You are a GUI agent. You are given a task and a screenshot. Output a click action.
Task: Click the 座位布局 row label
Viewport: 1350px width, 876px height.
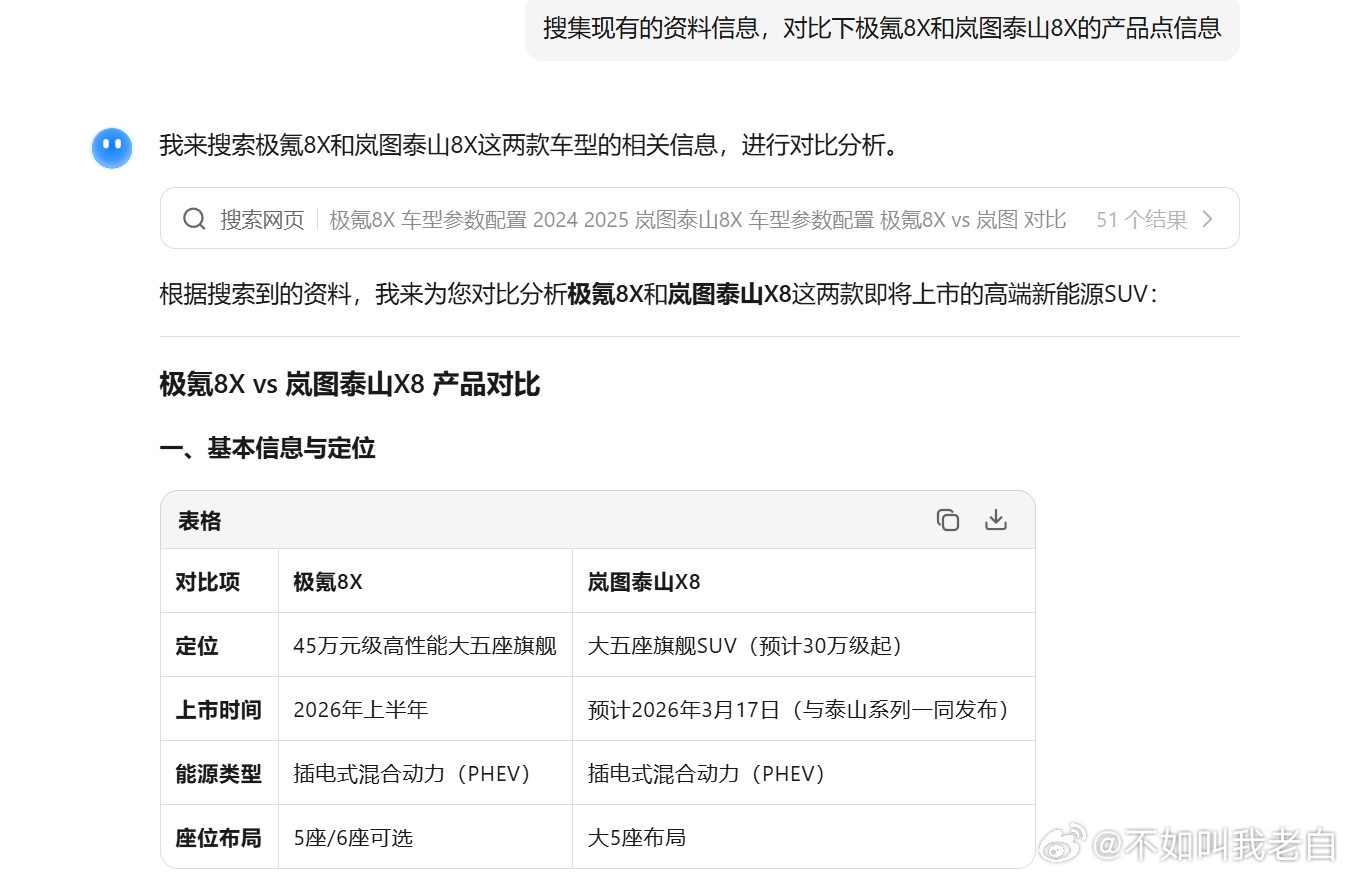[x=218, y=838]
